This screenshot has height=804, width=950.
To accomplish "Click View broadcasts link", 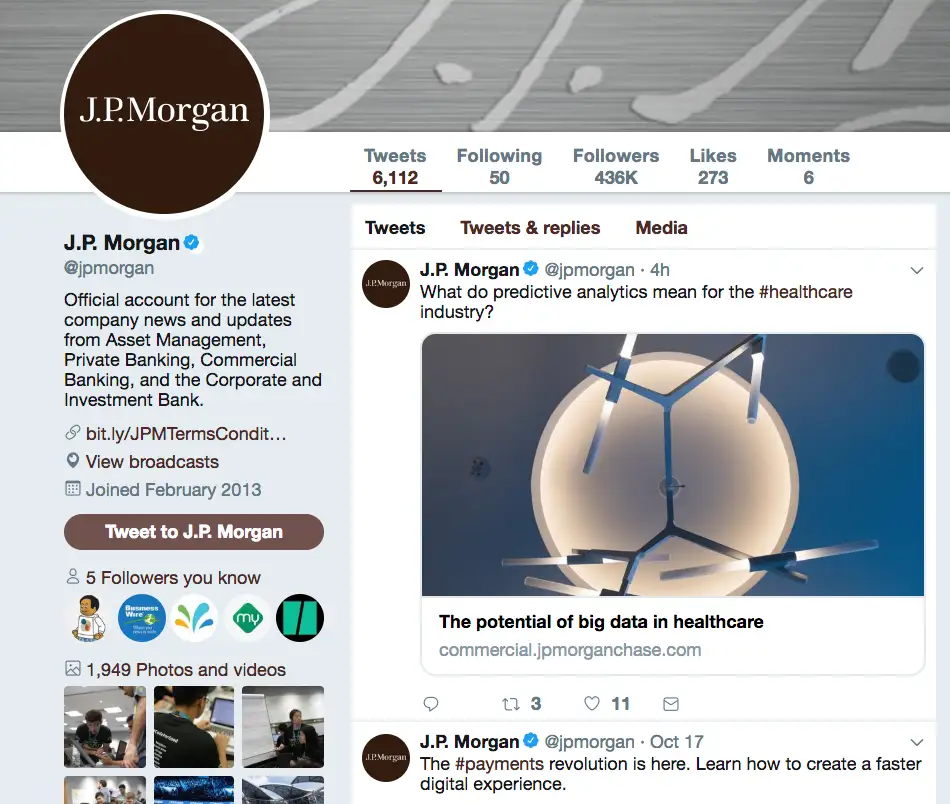I will pos(152,462).
